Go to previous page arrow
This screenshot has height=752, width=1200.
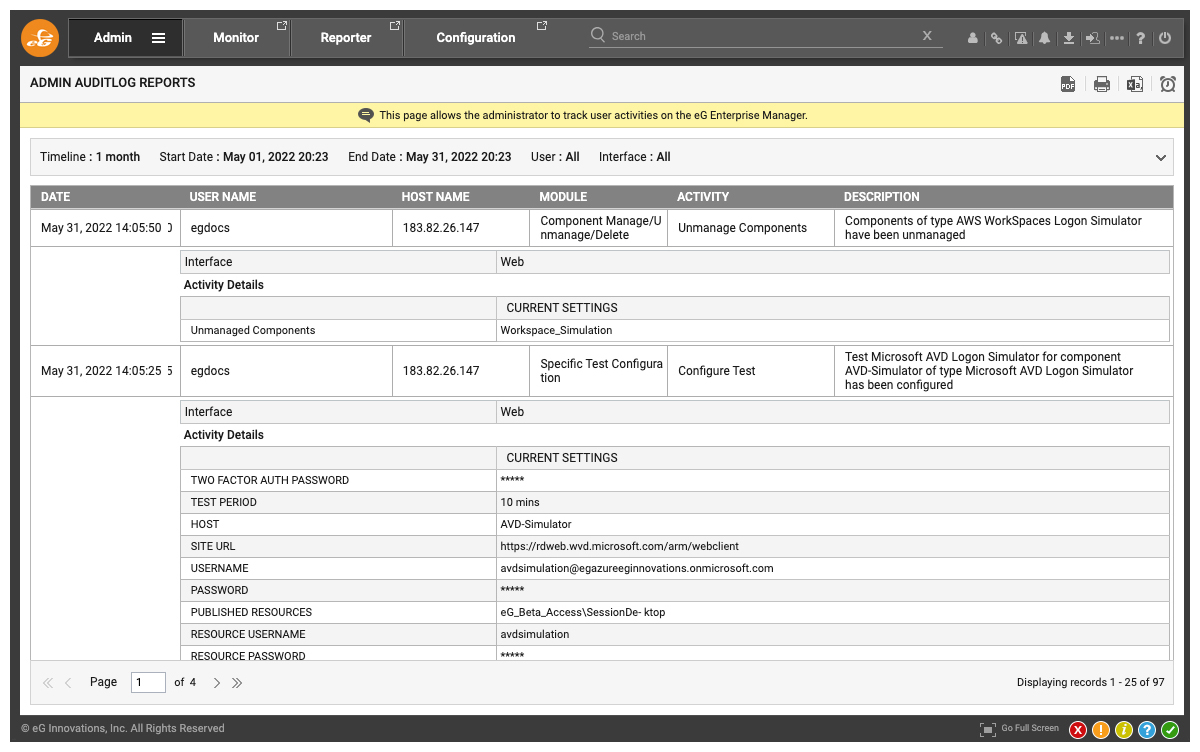click(68, 683)
